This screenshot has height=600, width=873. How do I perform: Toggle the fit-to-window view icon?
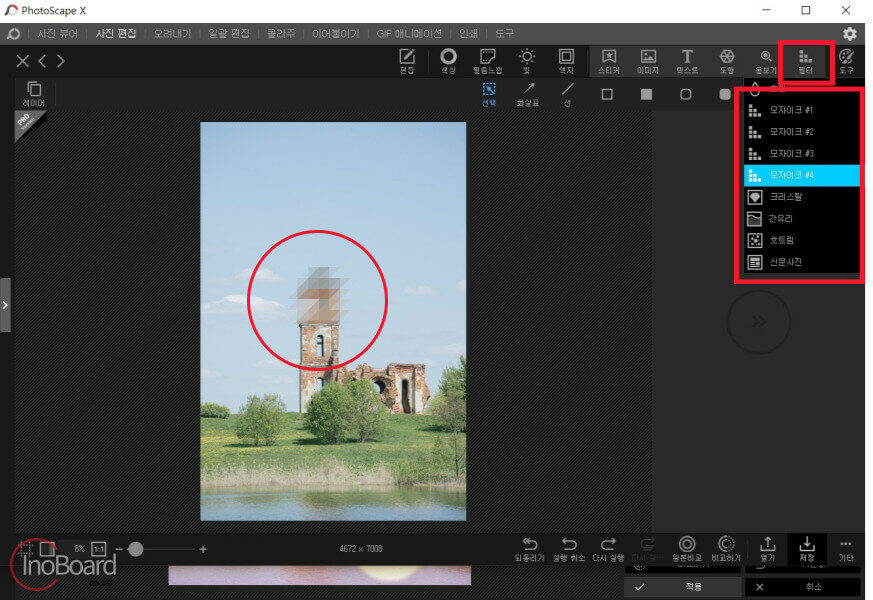click(x=47, y=549)
